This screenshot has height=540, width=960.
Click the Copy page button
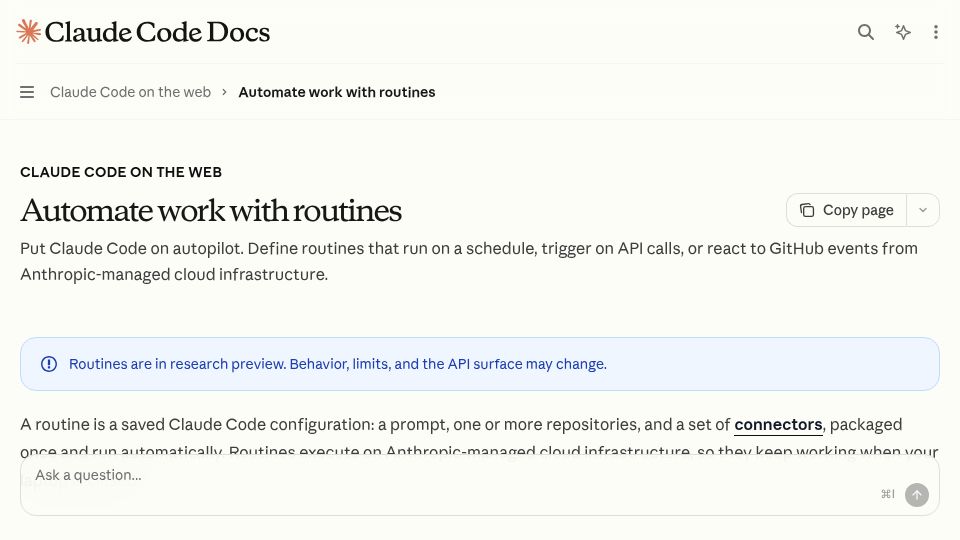tap(847, 210)
